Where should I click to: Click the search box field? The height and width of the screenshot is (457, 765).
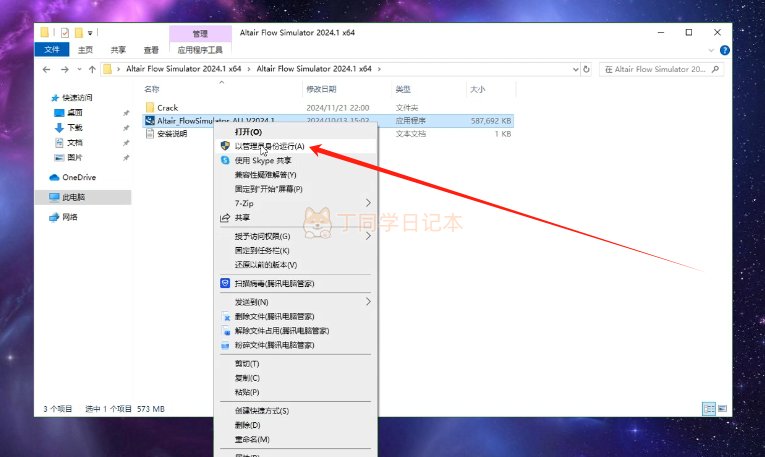point(661,69)
